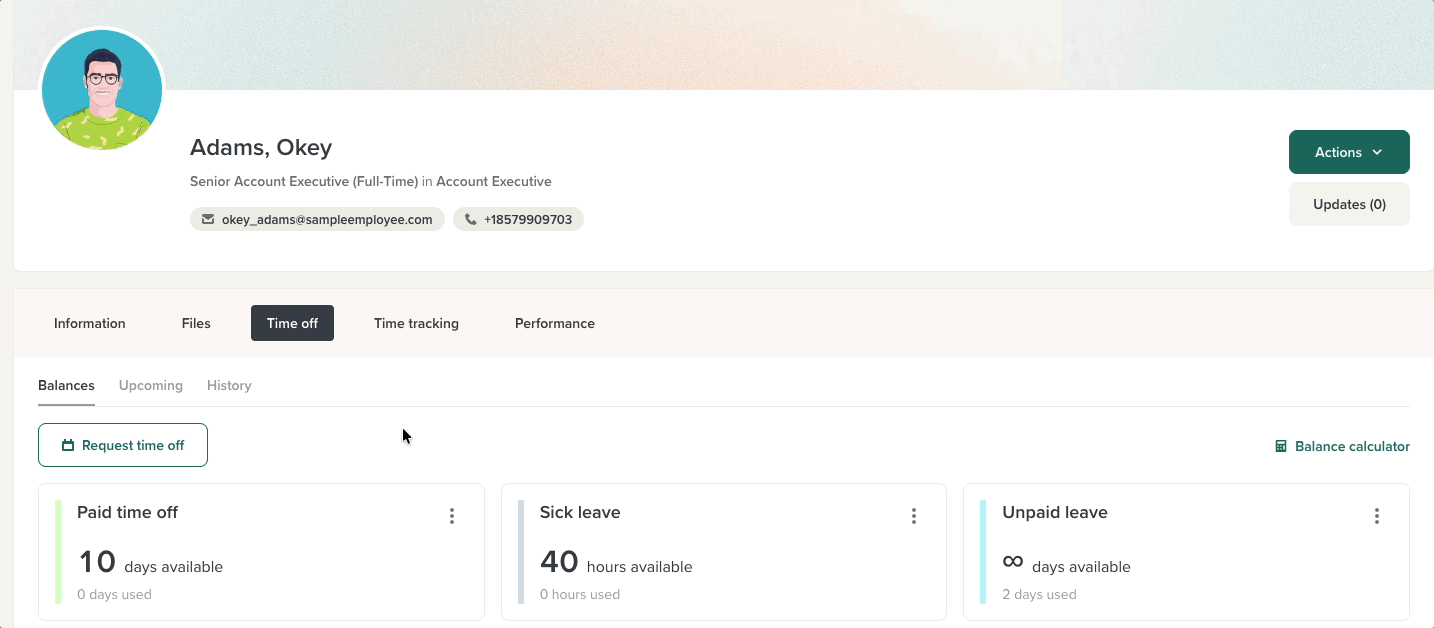Click the Adams, Okey name heading
This screenshot has width=1434, height=628.
(x=261, y=148)
